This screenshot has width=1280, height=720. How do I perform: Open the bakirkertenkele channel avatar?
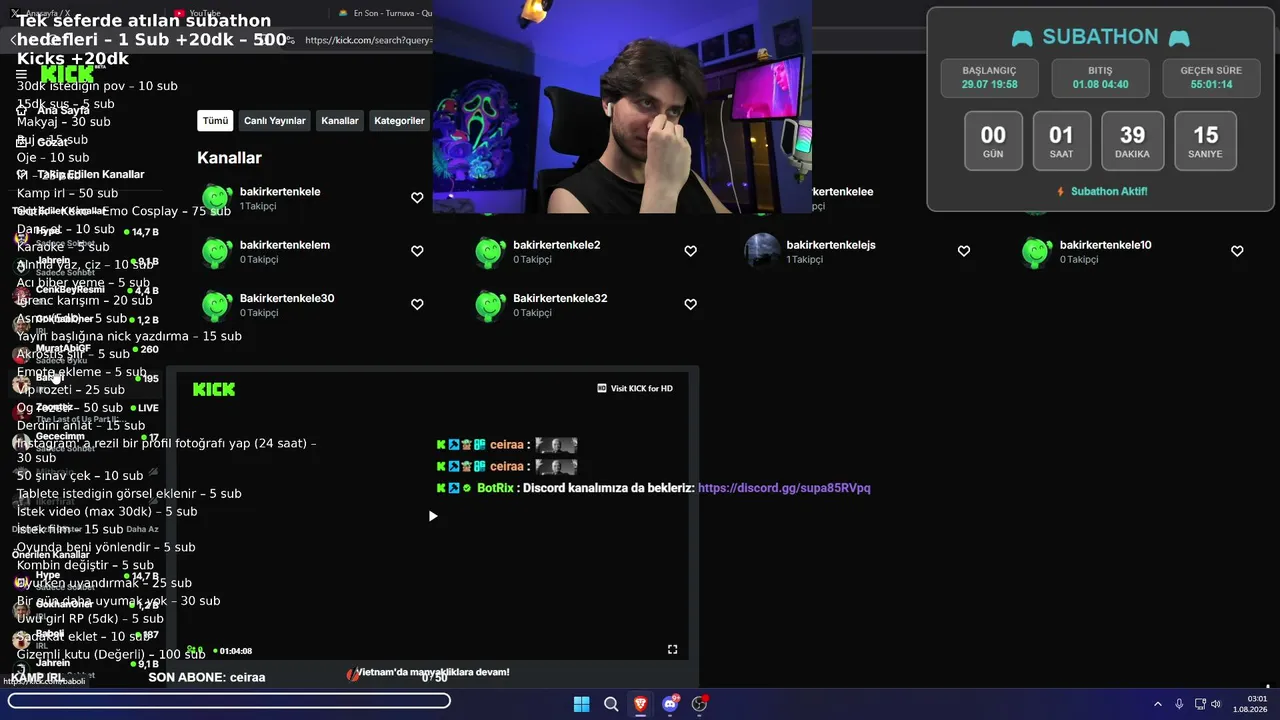tap(216, 198)
